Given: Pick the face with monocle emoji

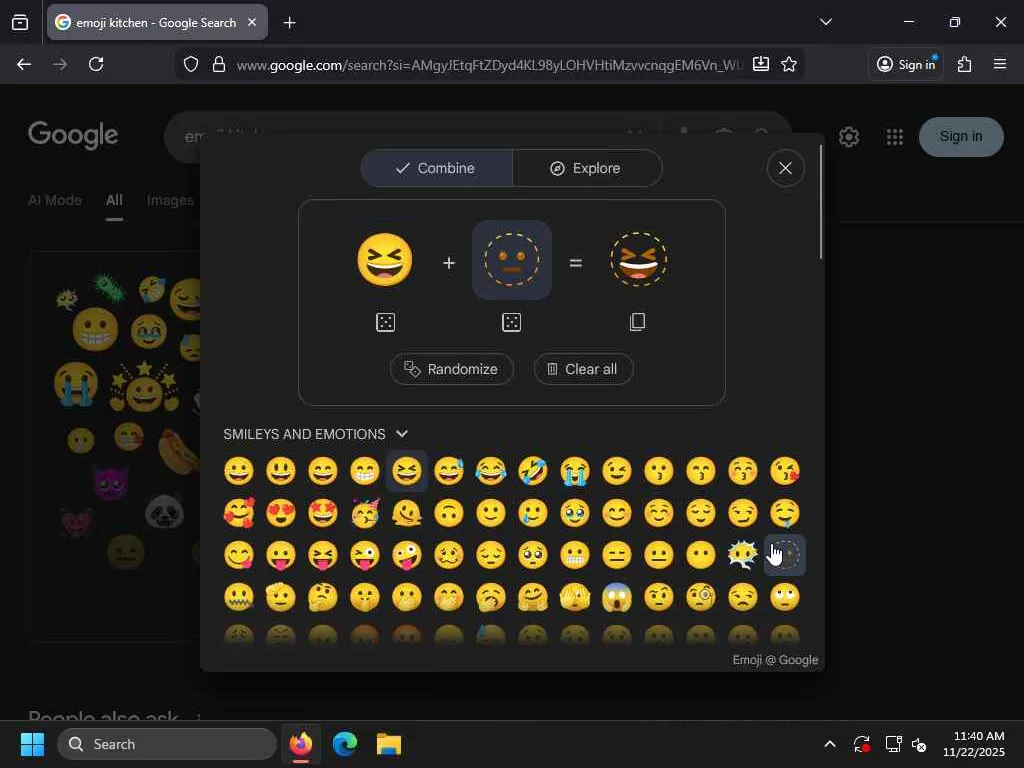Looking at the screenshot, I should tap(701, 597).
